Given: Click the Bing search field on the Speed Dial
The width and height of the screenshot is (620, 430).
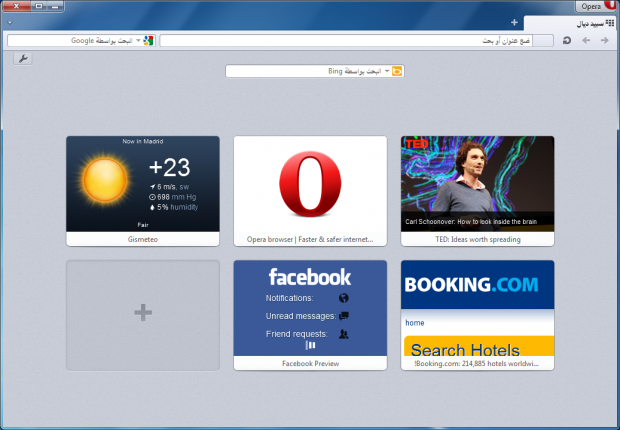Looking at the screenshot, I should pyautogui.click(x=315, y=71).
